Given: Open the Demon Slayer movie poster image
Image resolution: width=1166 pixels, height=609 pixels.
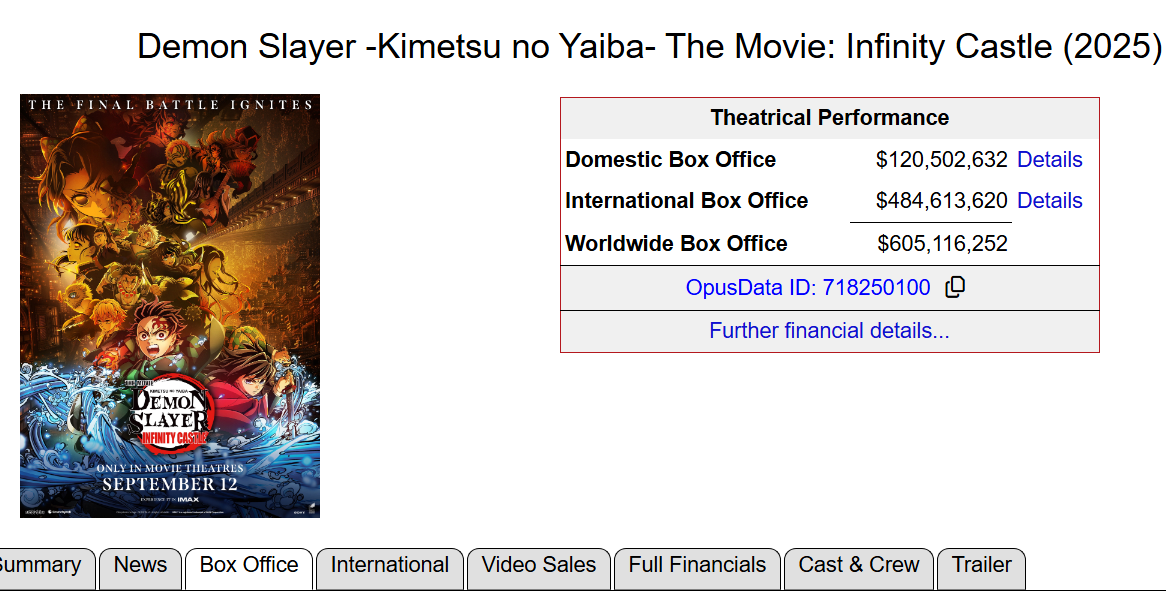Looking at the screenshot, I should tap(170, 306).
